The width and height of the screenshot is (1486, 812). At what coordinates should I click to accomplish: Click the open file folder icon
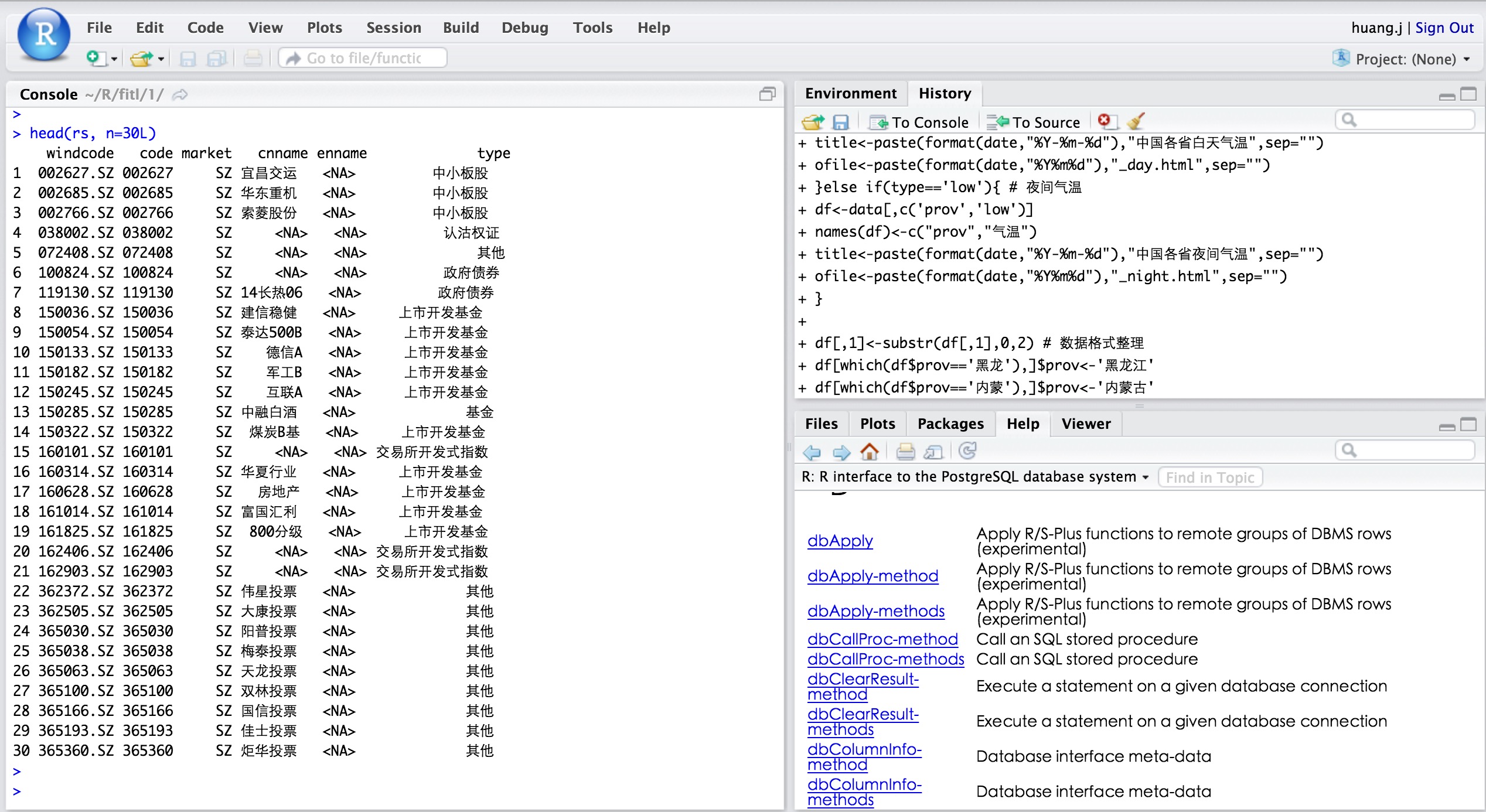[x=141, y=59]
